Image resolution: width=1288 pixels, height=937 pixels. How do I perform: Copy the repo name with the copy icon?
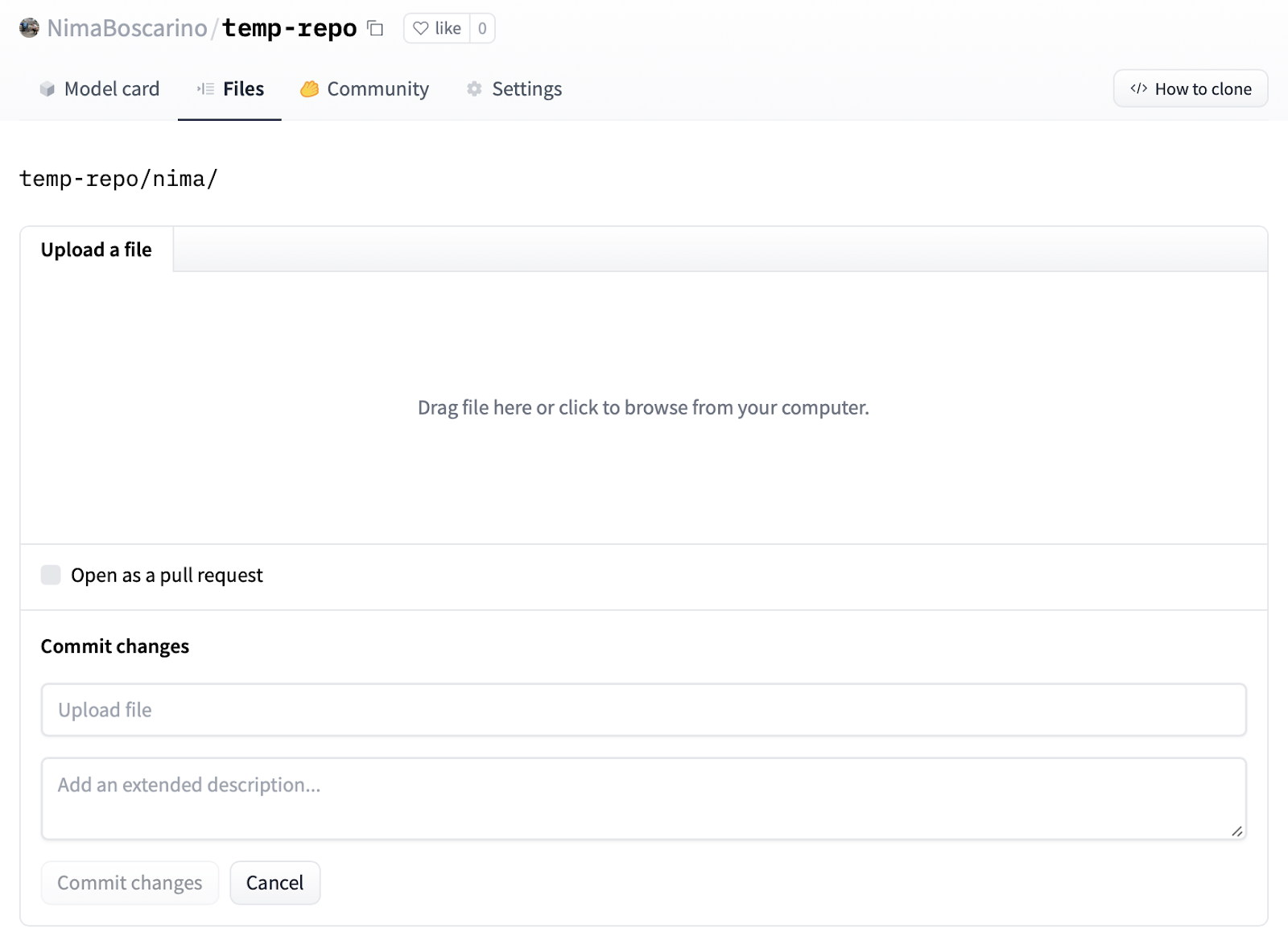click(x=375, y=28)
